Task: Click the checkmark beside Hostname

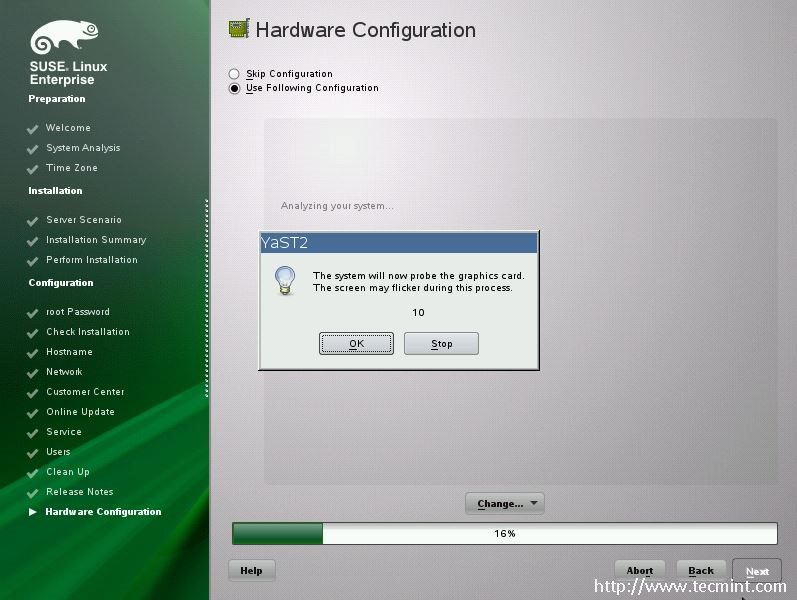Action: pos(33,353)
